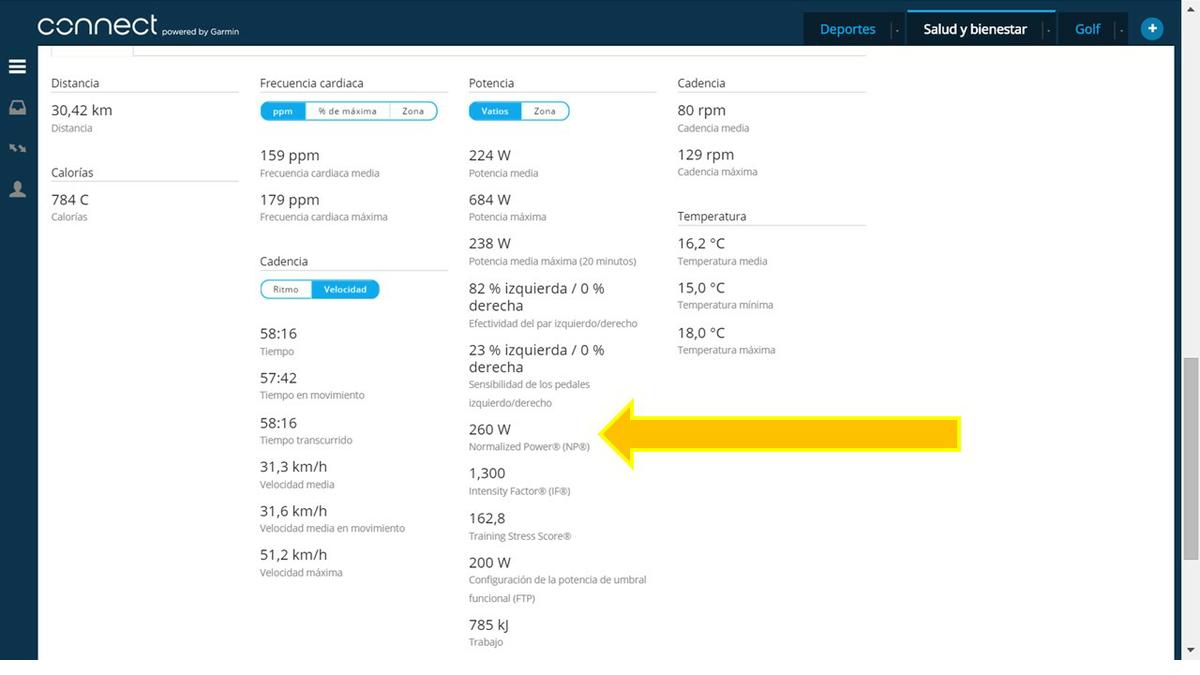The image size is (1200, 675).
Task: Open the user profile sidebar icon
Action: [x=17, y=189]
